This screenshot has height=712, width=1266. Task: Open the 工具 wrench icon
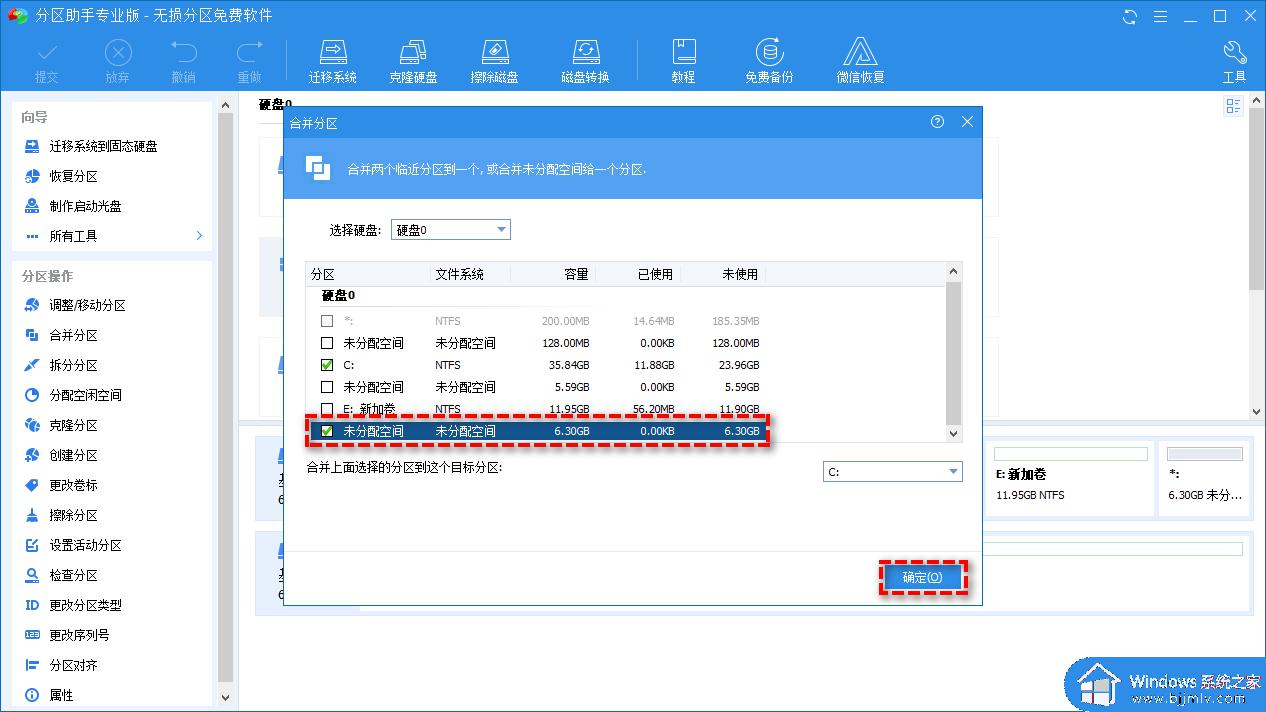click(1234, 60)
